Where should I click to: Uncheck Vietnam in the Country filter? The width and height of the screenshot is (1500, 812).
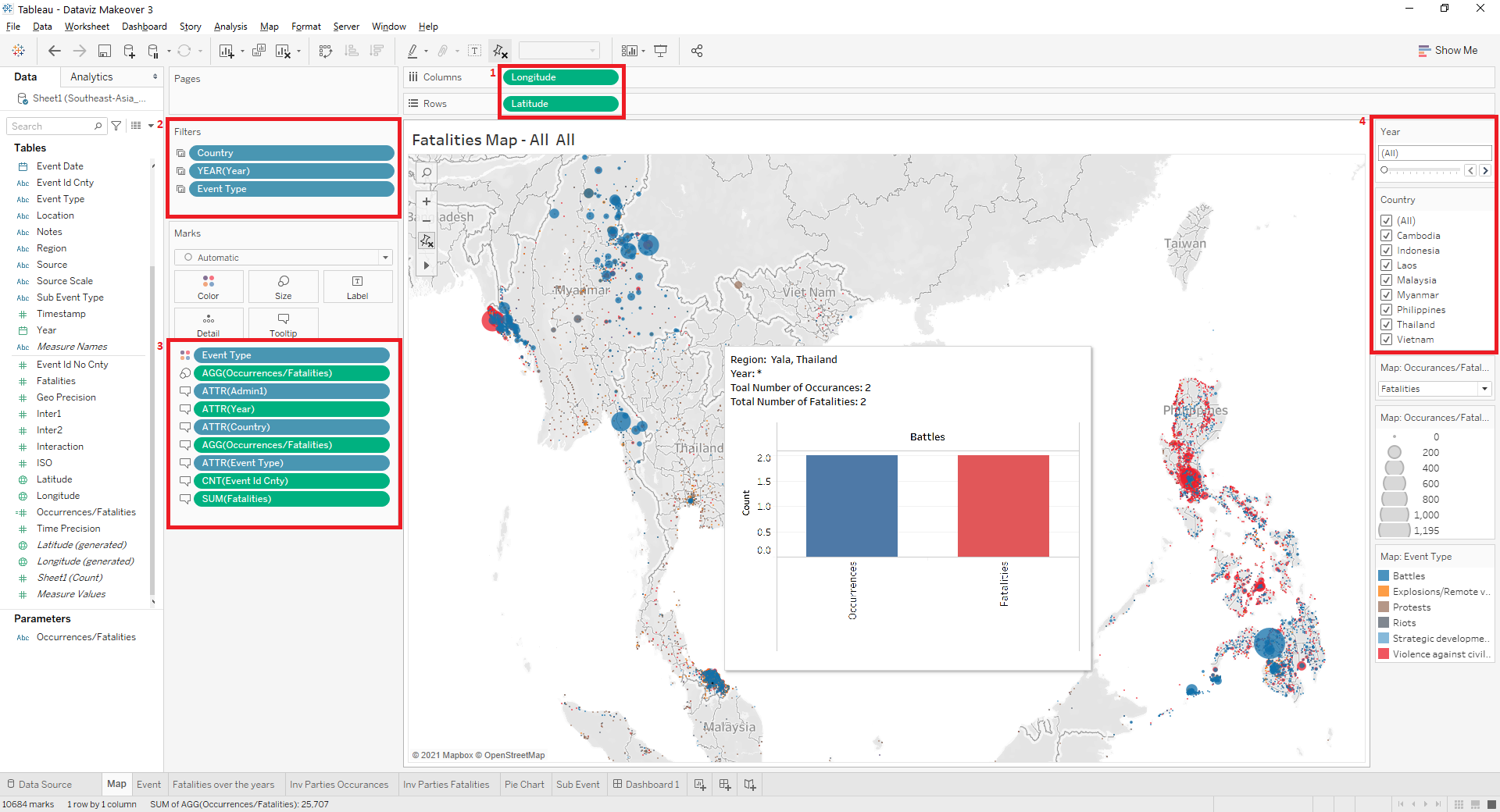[1387, 340]
